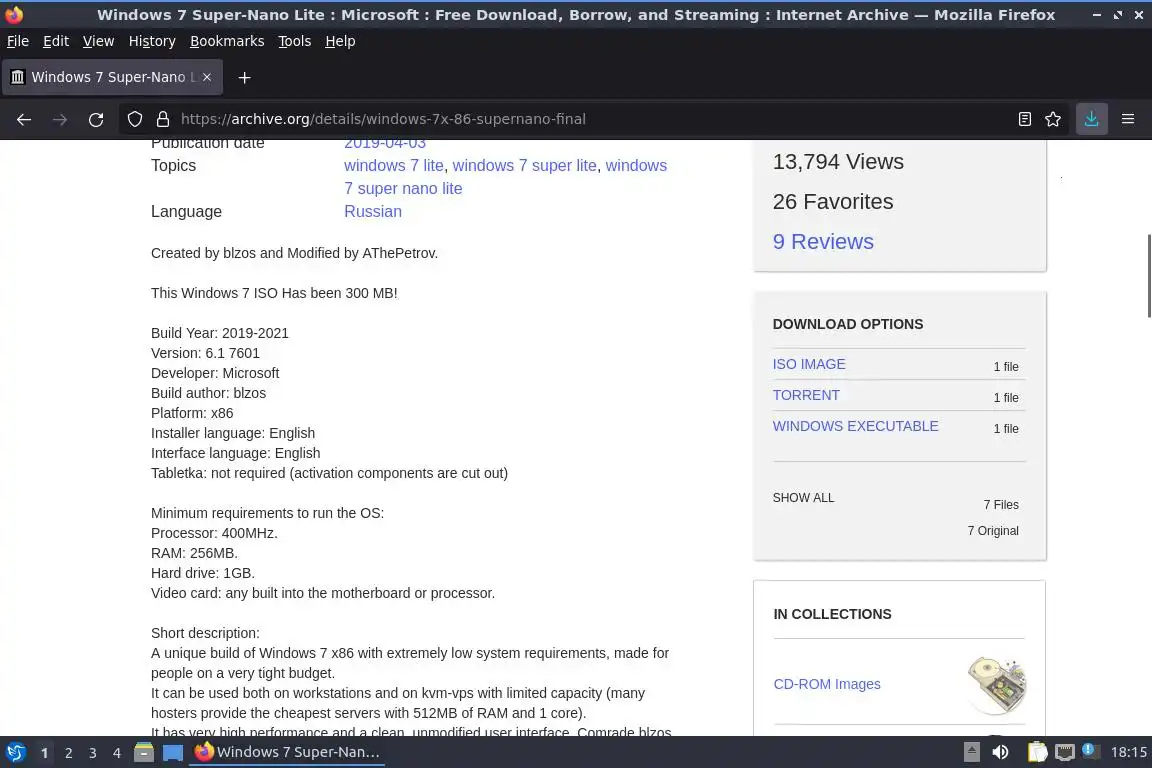Open the Edit menu
The width and height of the screenshot is (1152, 768).
coord(56,41)
